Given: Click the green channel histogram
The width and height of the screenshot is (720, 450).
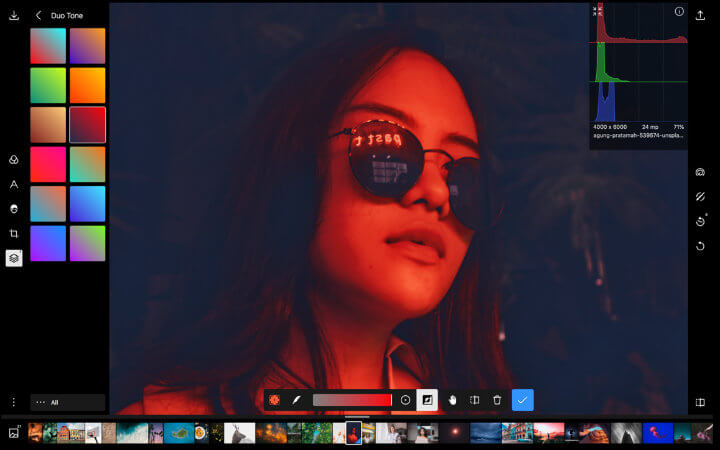Looking at the screenshot, I should (639, 63).
